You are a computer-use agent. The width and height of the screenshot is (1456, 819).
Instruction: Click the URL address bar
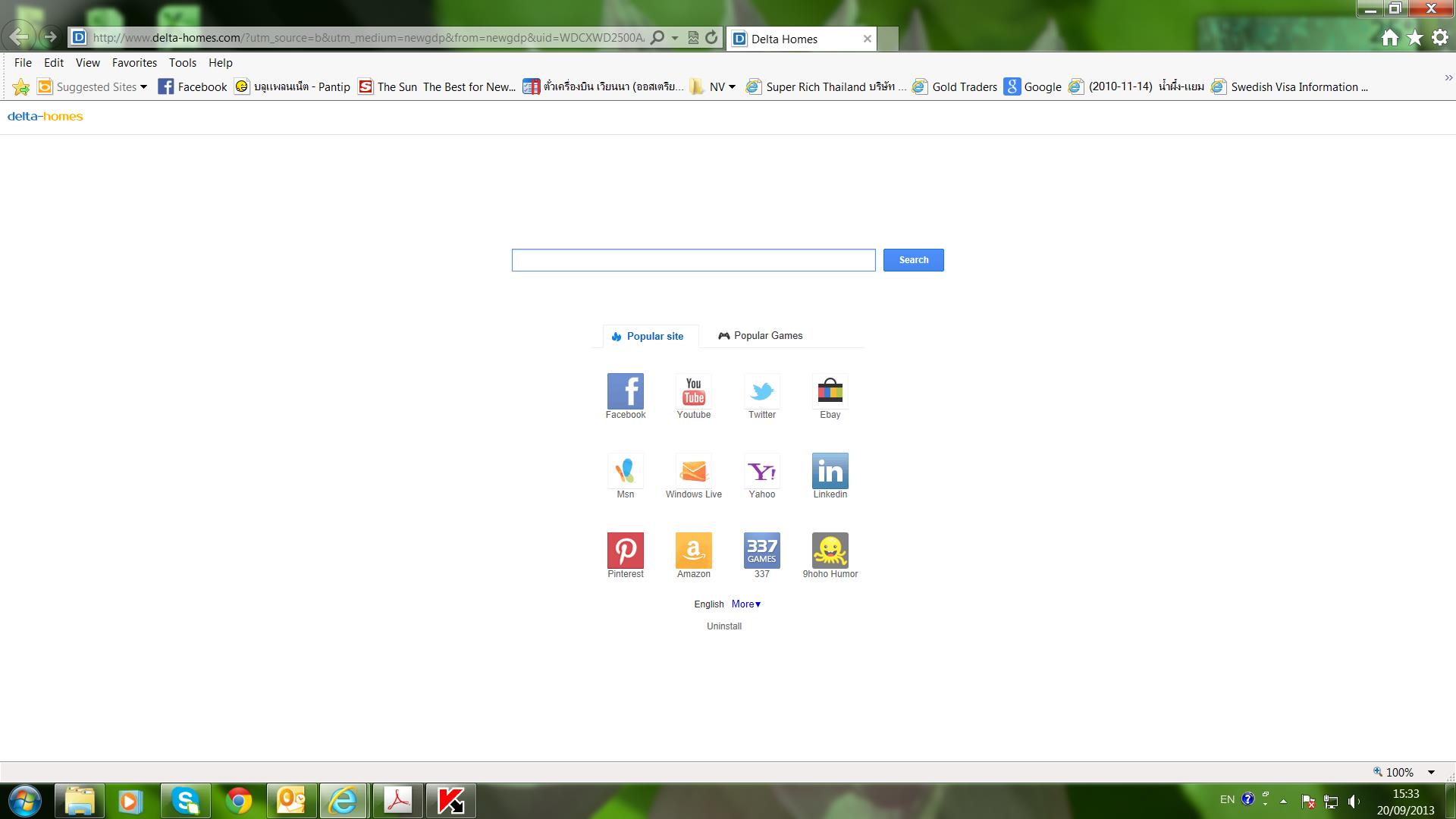click(369, 37)
